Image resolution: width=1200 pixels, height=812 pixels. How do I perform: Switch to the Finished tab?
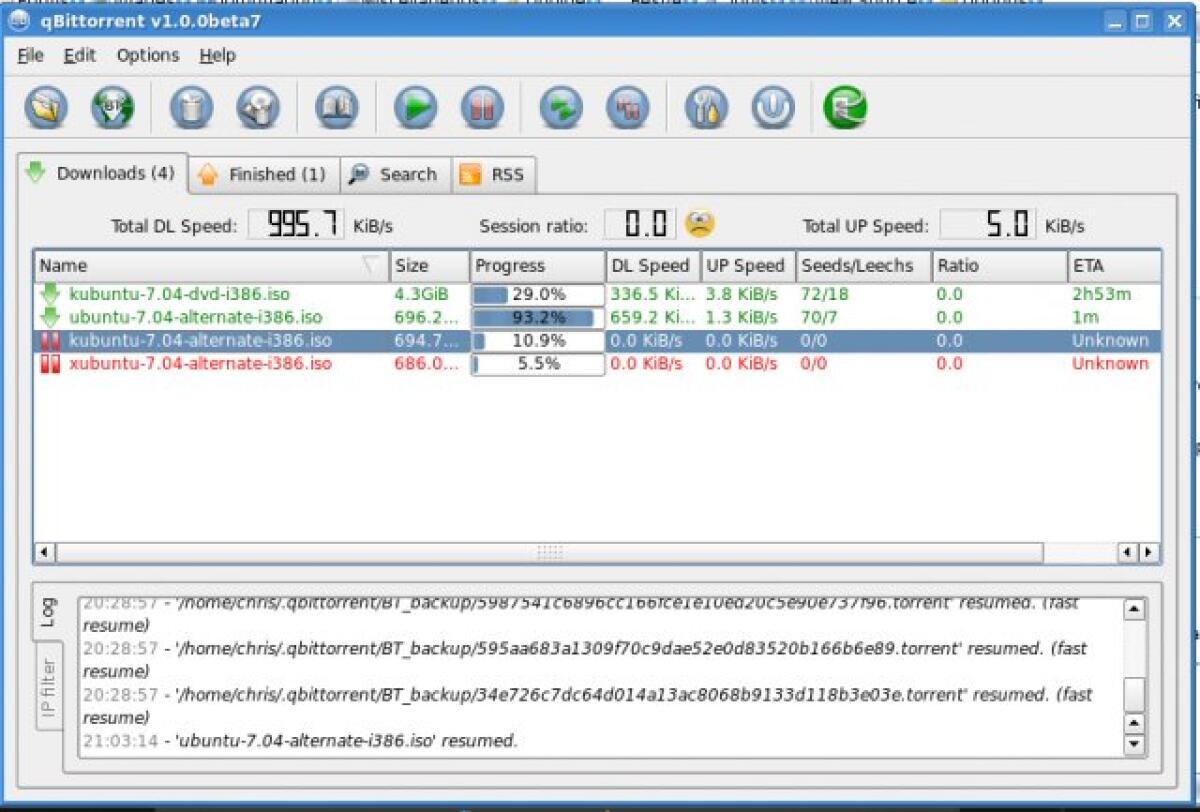coord(262,173)
